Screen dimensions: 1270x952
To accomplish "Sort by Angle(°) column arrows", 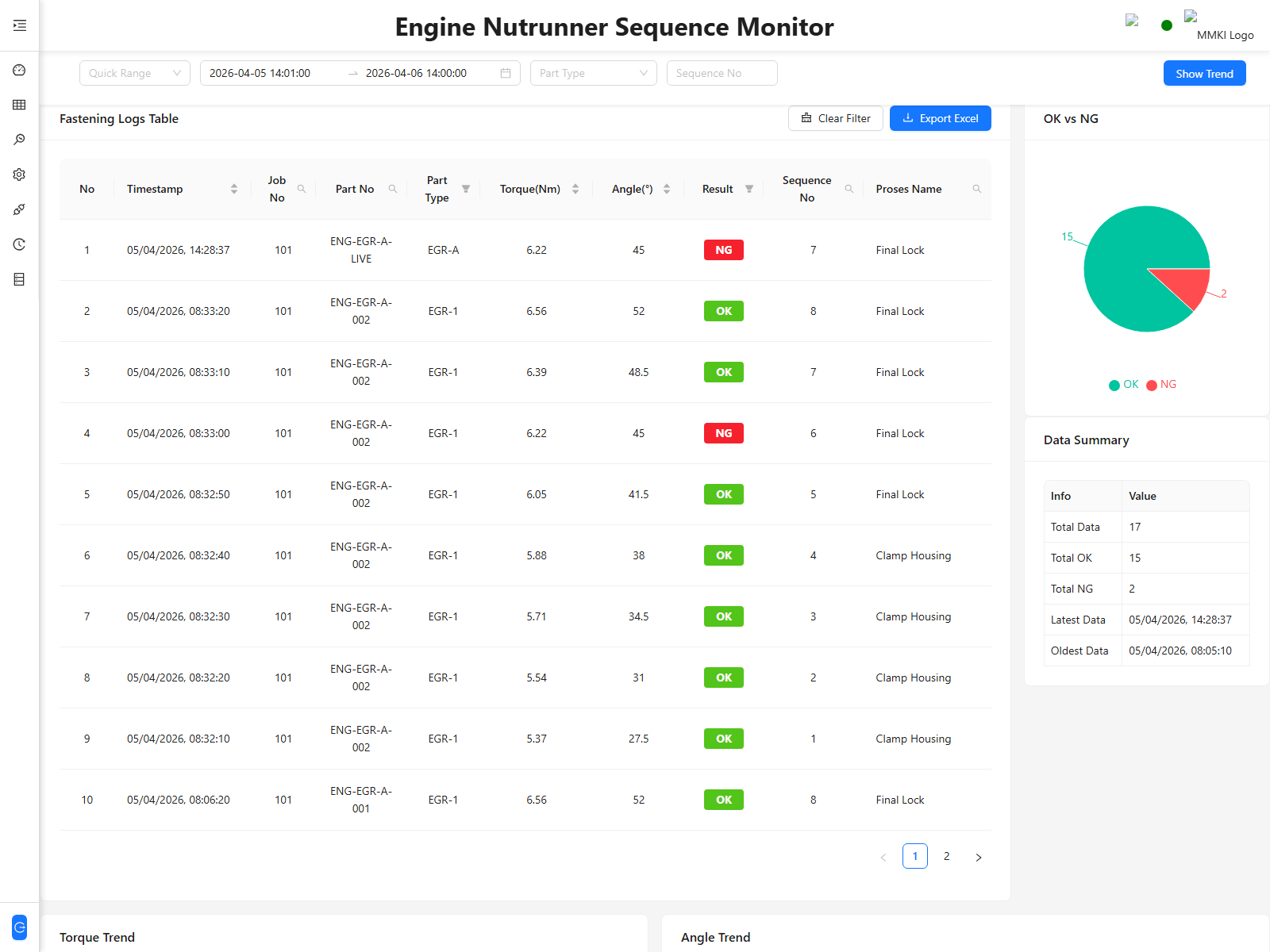I will 667,189.
